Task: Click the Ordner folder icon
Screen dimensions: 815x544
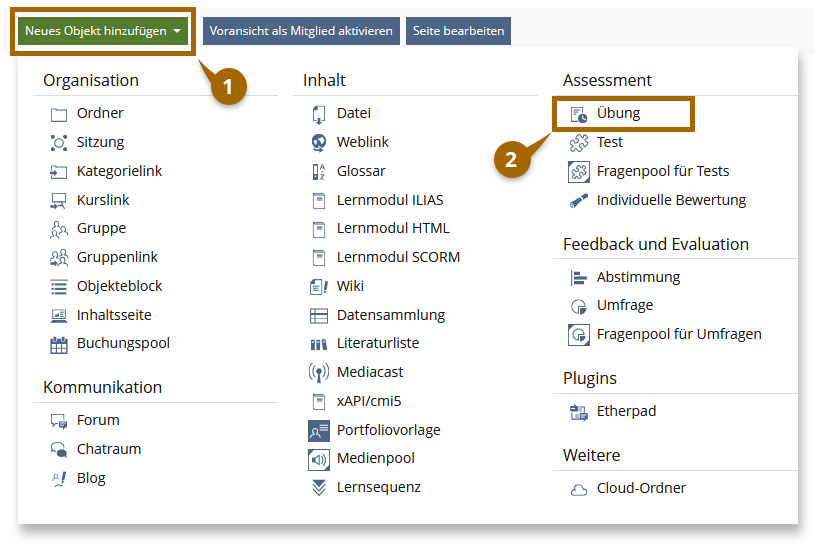Action: pyautogui.click(x=58, y=114)
